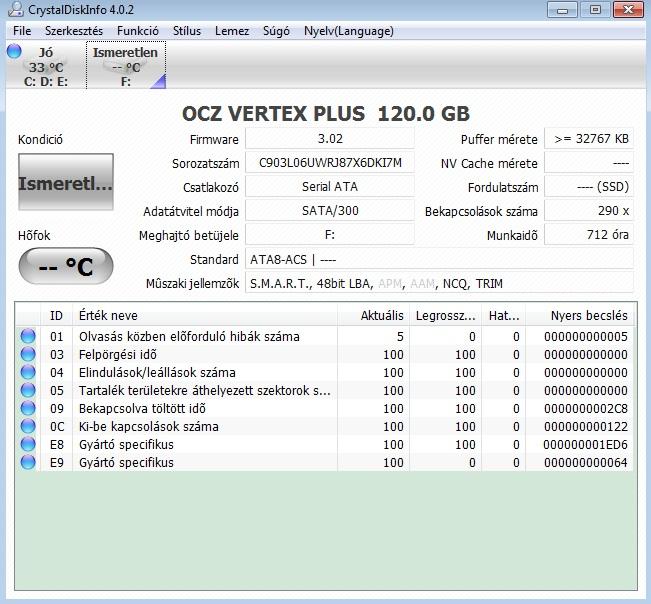Click the 712 óra power on hours field
Image resolution: width=651 pixels, height=604 pixels.
(589, 235)
